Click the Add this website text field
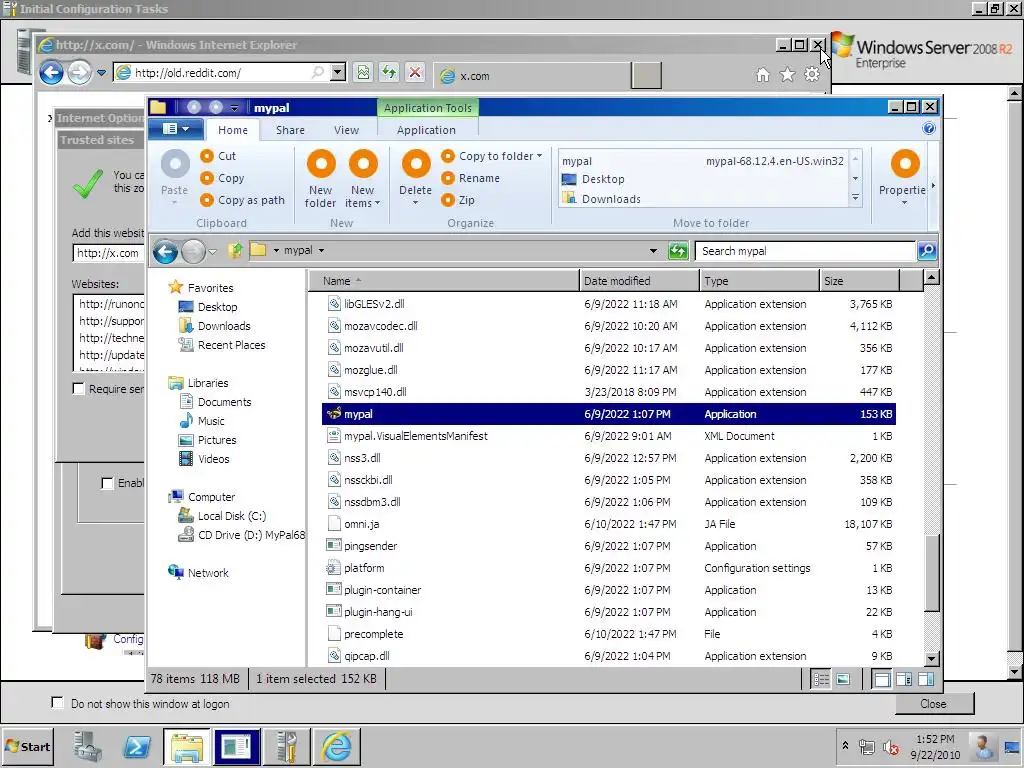 point(108,253)
